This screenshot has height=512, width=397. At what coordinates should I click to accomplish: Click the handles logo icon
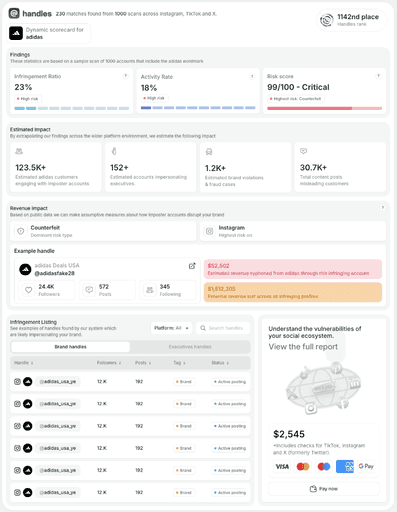(14, 13)
